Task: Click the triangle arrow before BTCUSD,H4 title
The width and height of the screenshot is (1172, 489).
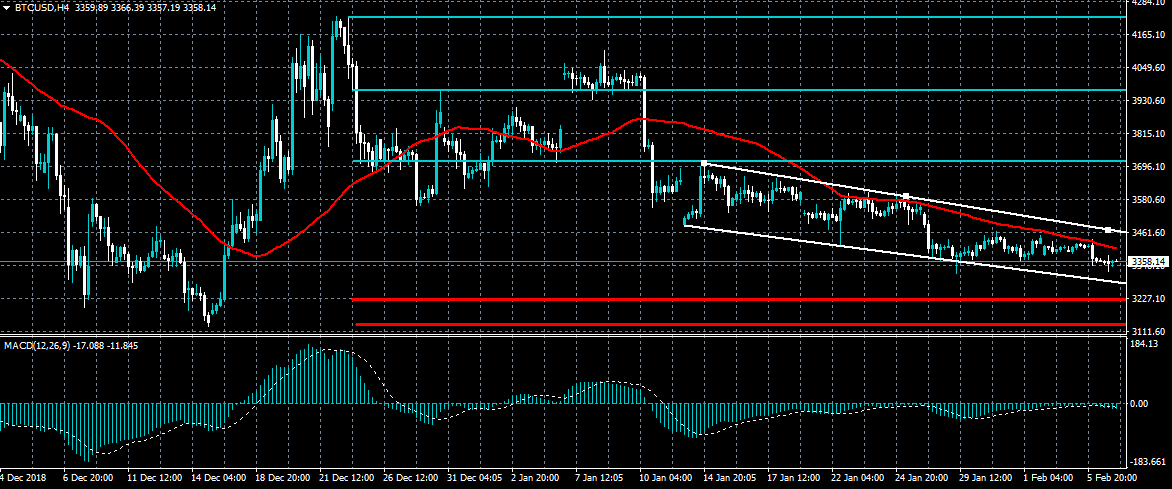Action: (x=6, y=7)
